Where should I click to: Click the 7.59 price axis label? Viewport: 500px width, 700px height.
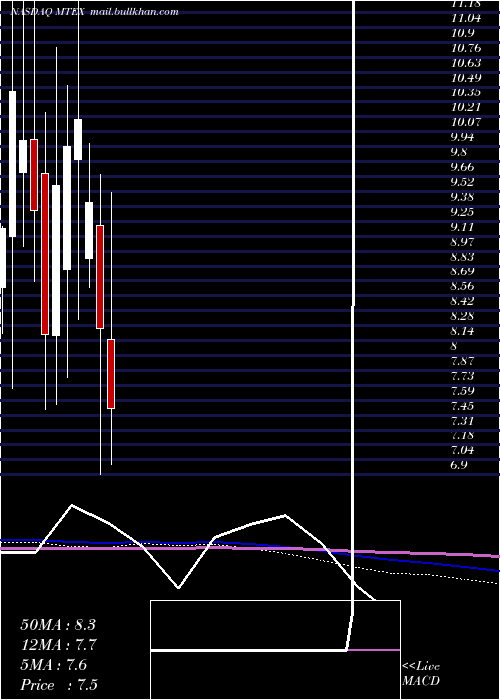[x=462, y=391]
